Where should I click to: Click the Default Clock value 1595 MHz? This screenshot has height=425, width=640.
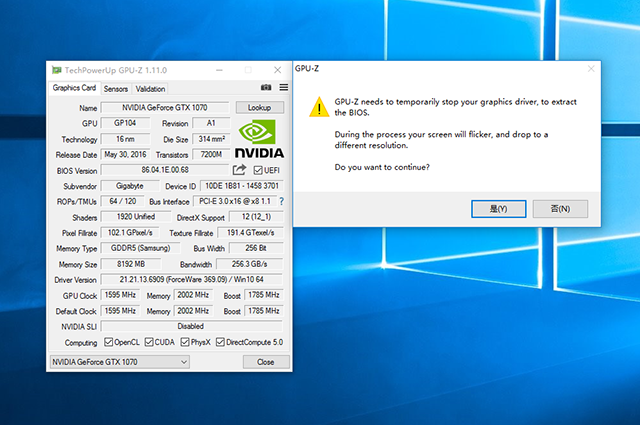click(x=120, y=311)
